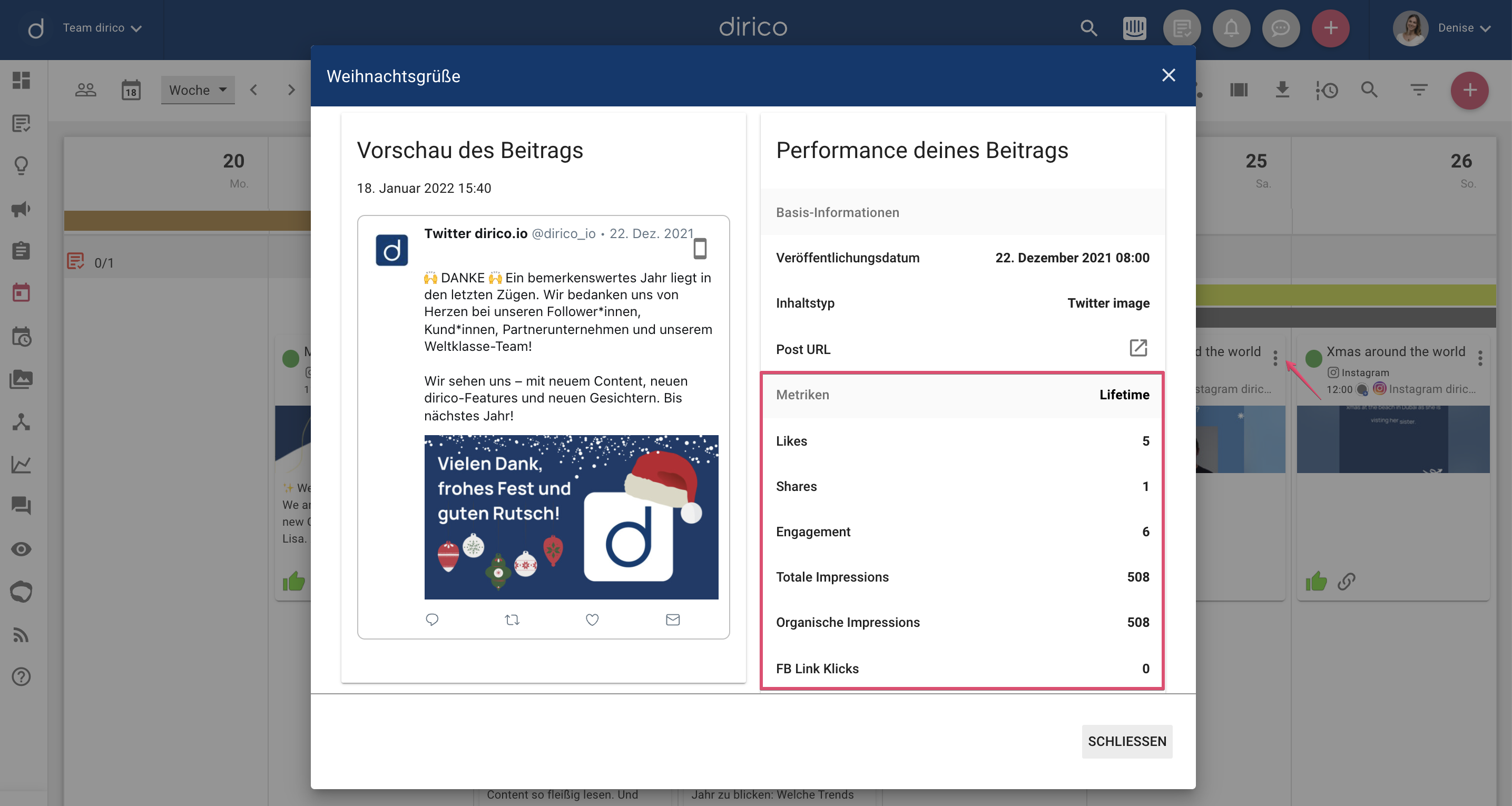The width and height of the screenshot is (1512, 806).
Task: Open the tasks checklist icon in sidebar
Action: (x=21, y=123)
